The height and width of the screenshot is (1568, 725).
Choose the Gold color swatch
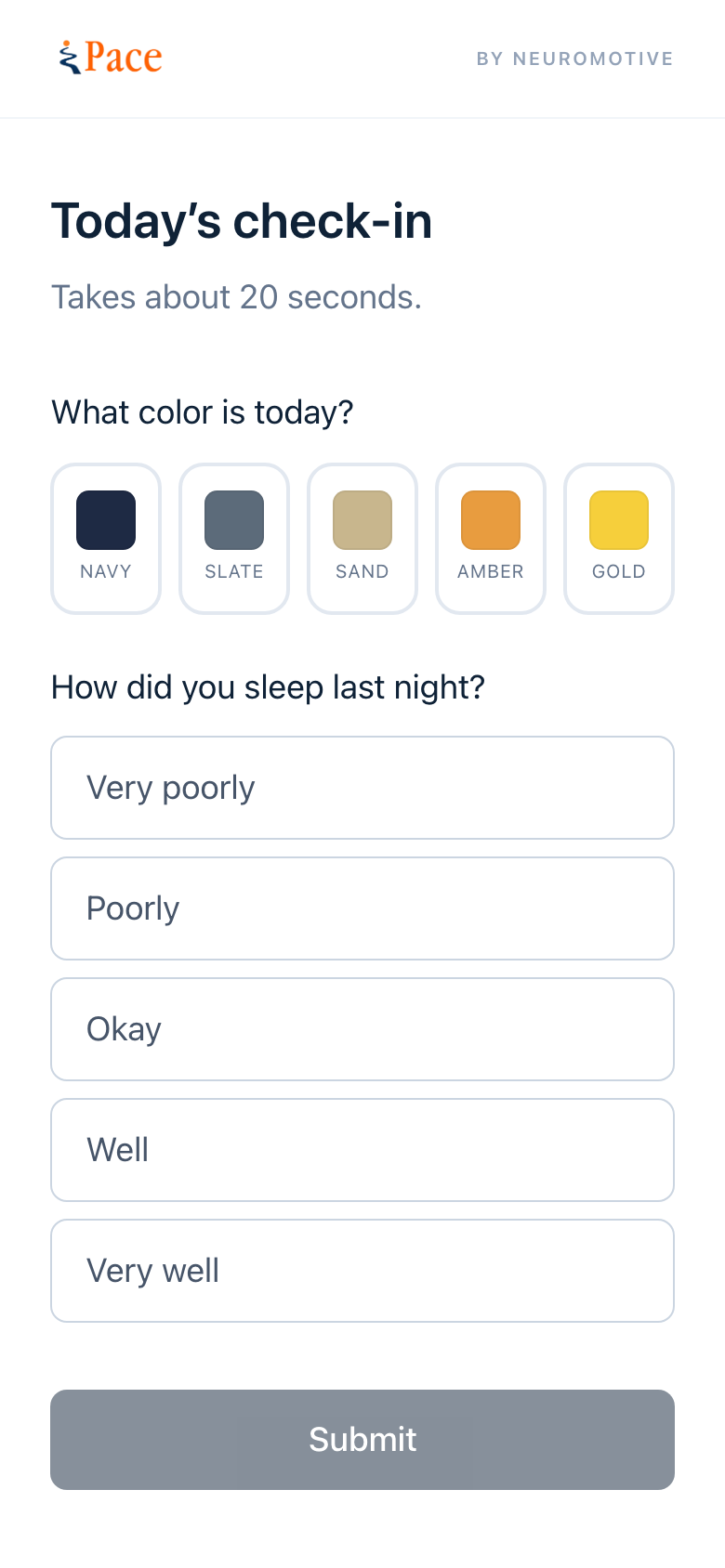619,539
